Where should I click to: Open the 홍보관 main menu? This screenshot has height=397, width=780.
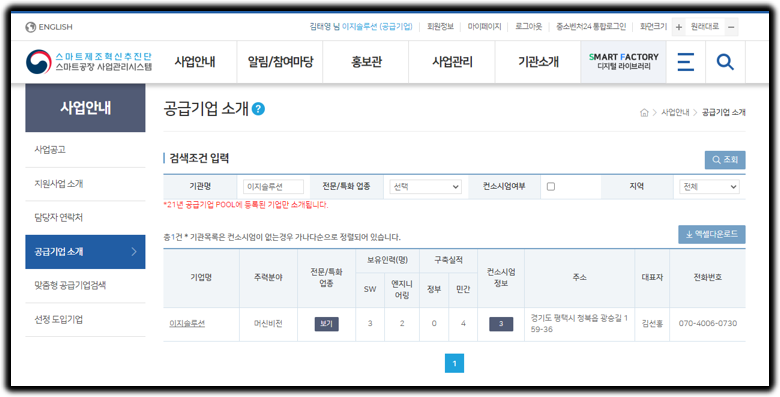click(x=366, y=62)
